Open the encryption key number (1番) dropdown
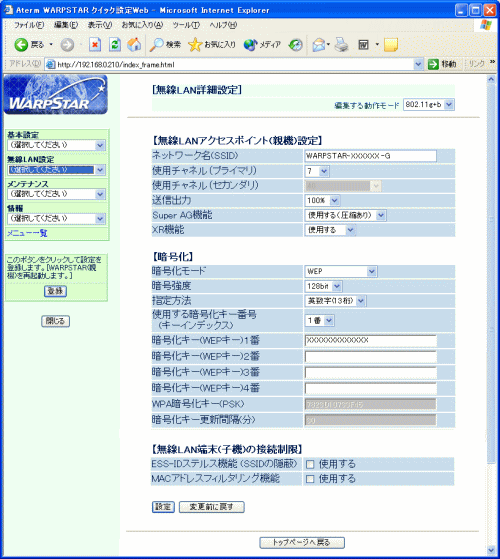 pyautogui.click(x=319, y=320)
